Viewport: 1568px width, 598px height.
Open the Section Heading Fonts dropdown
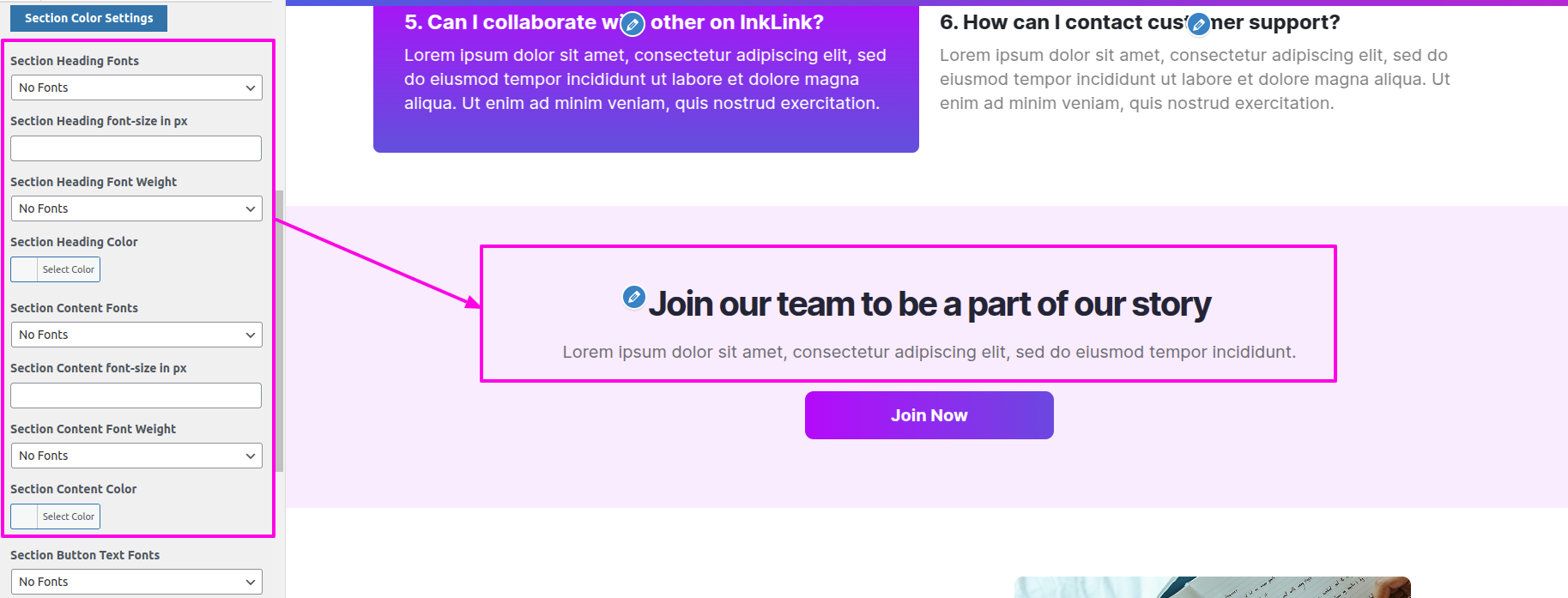(x=136, y=88)
